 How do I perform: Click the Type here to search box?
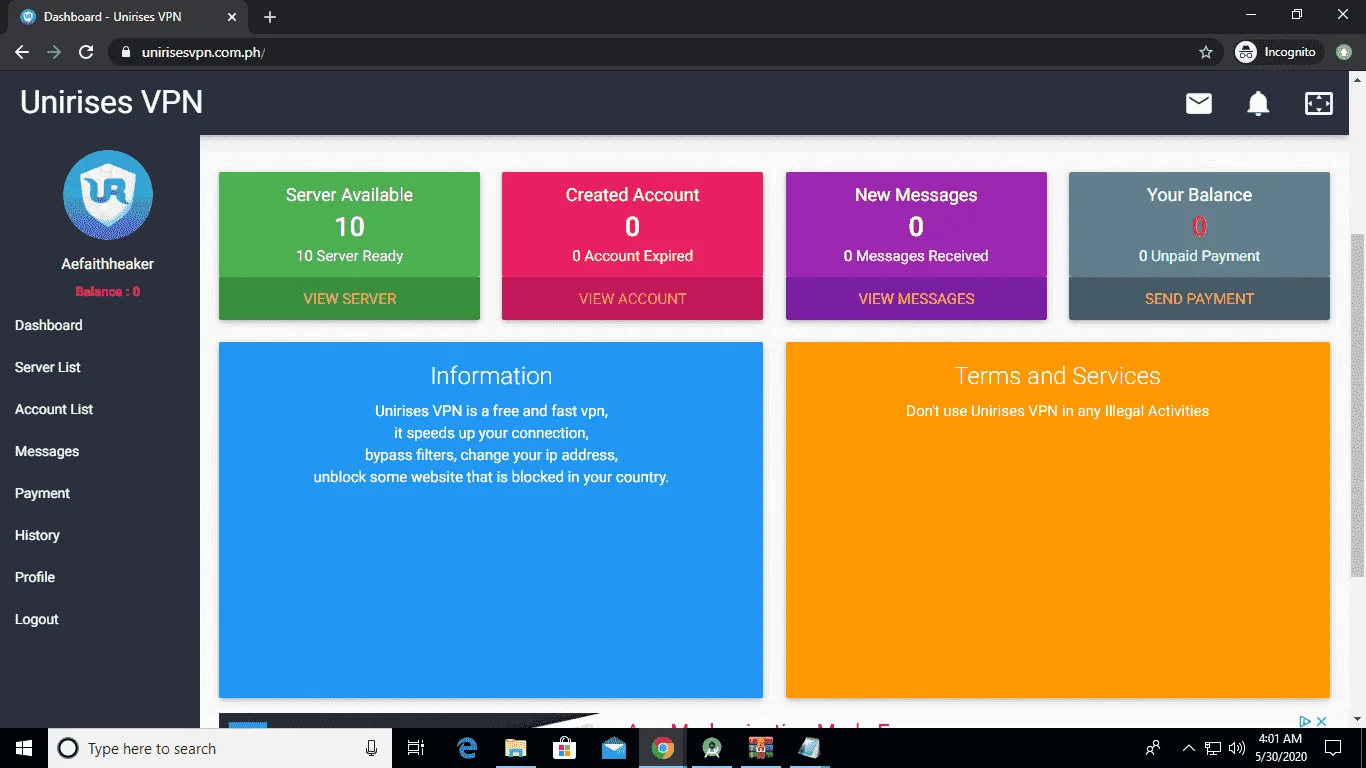coord(221,748)
